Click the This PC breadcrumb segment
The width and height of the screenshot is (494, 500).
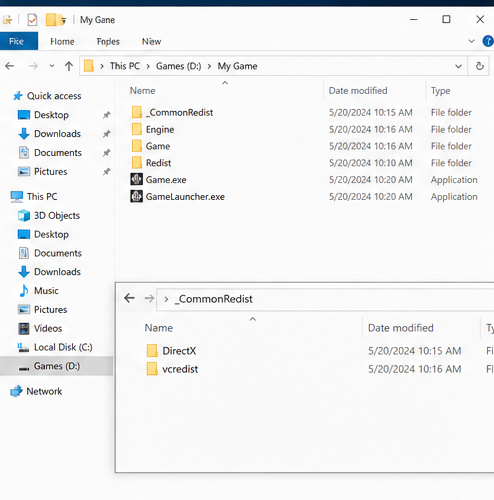[125, 66]
